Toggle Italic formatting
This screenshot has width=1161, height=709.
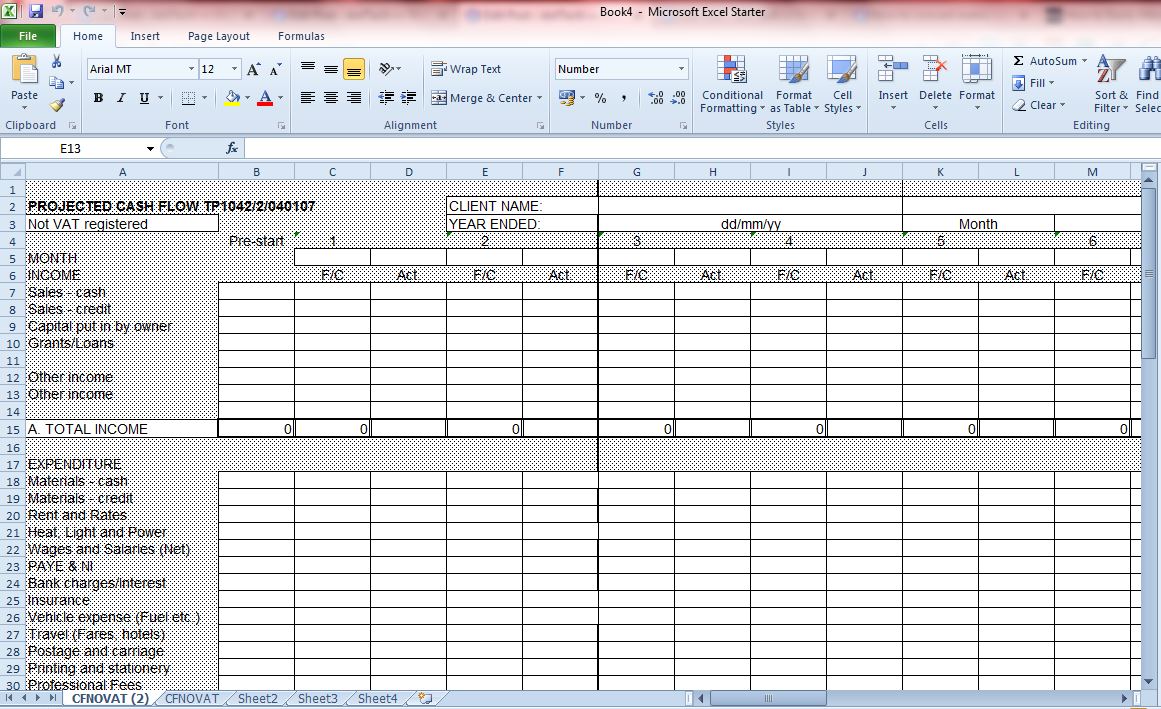121,98
